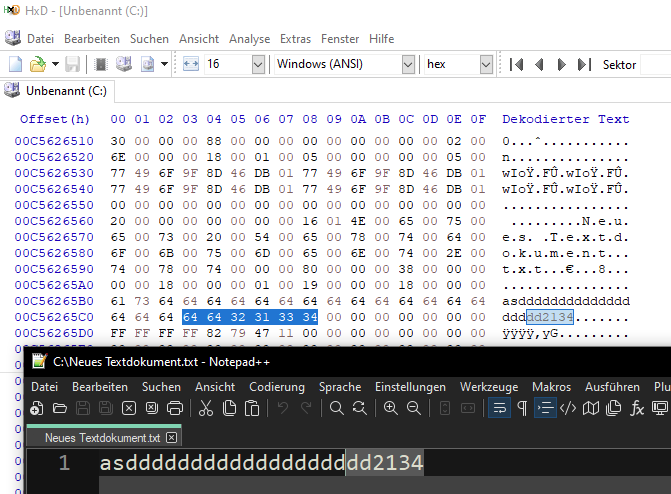671x494 pixels.
Task: Open Notepad++ Suchen menu
Action: pyautogui.click(x=161, y=387)
